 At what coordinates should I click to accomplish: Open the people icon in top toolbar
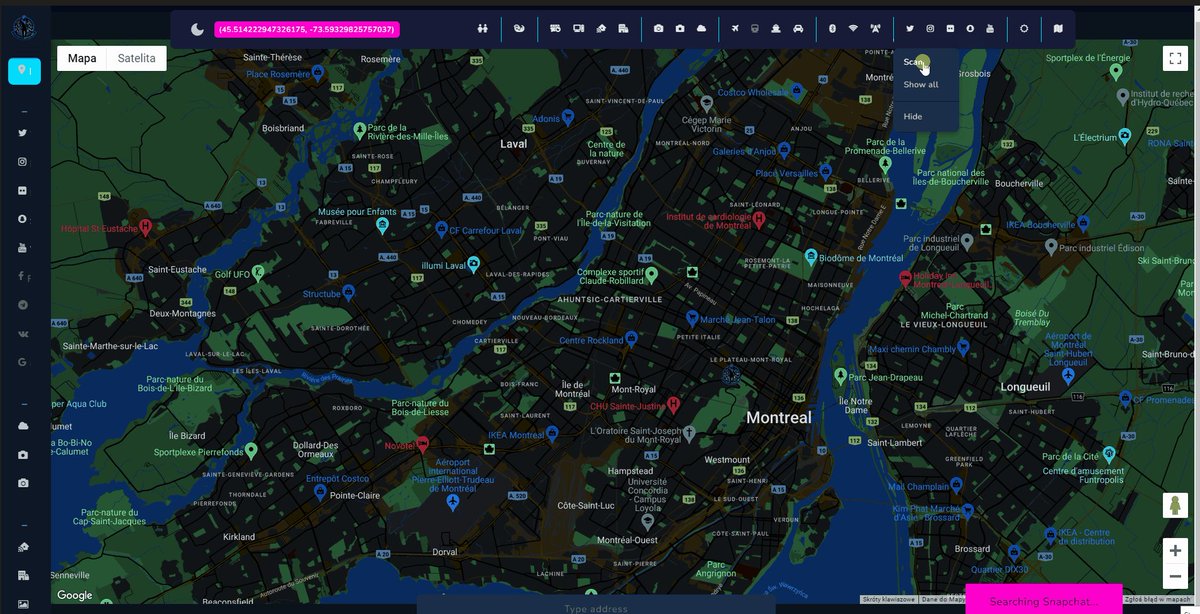click(x=483, y=29)
